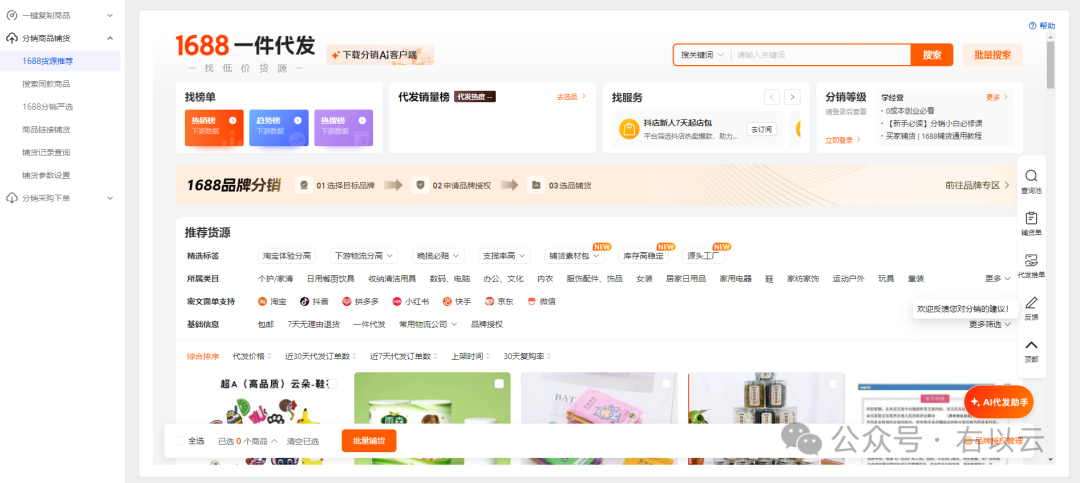This screenshot has width=1080, height=483.
Task: Open the 晚揽必赔 dropdown
Action: coord(438,256)
